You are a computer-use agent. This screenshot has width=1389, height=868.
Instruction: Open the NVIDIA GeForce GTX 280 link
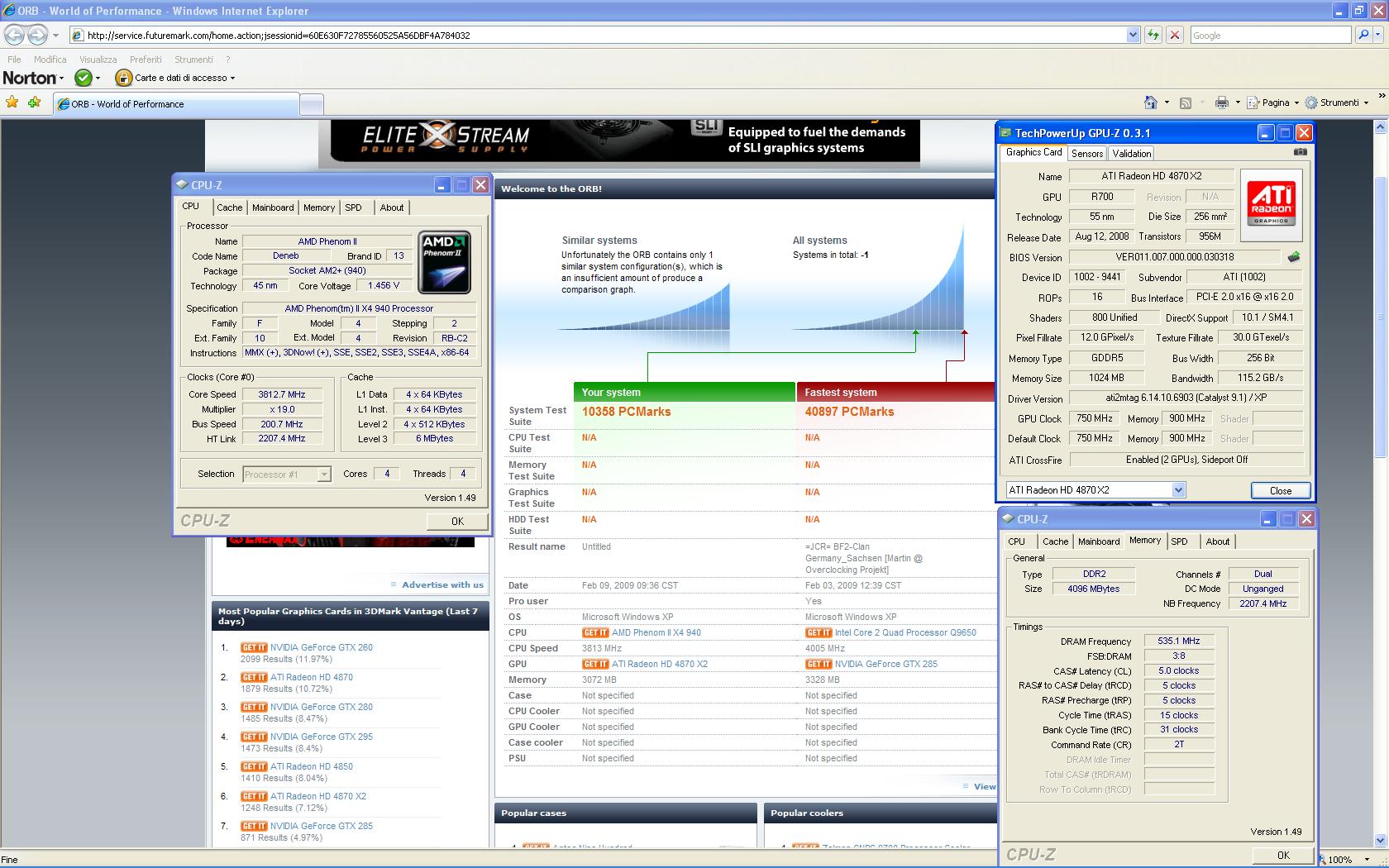click(x=322, y=707)
